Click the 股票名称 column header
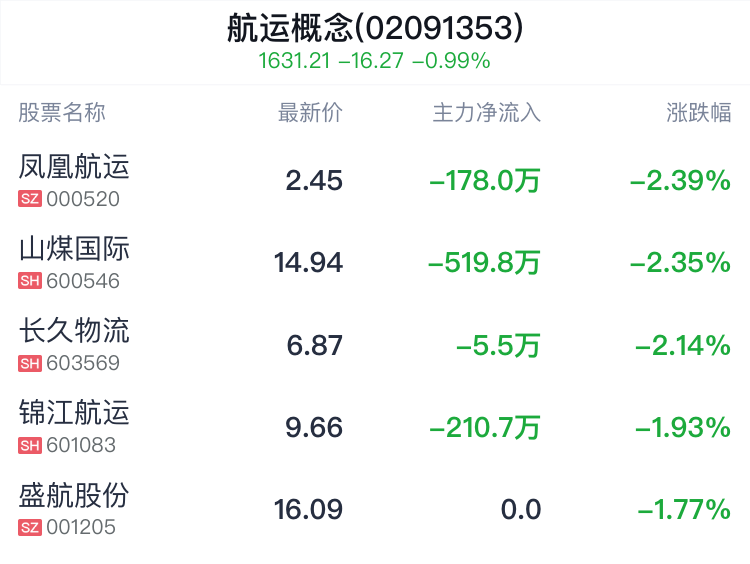Image resolution: width=750 pixels, height=564 pixels. point(62,113)
